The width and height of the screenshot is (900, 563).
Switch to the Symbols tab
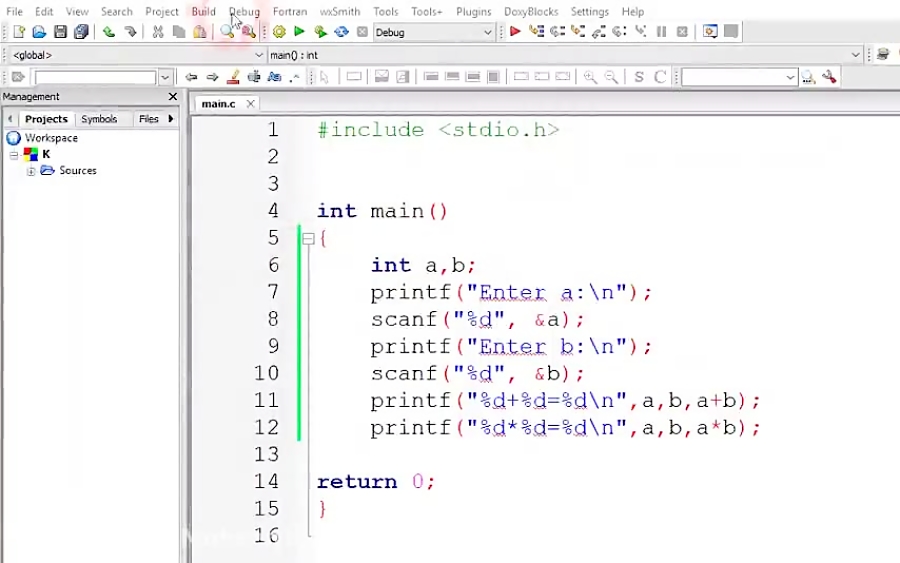pos(99,119)
